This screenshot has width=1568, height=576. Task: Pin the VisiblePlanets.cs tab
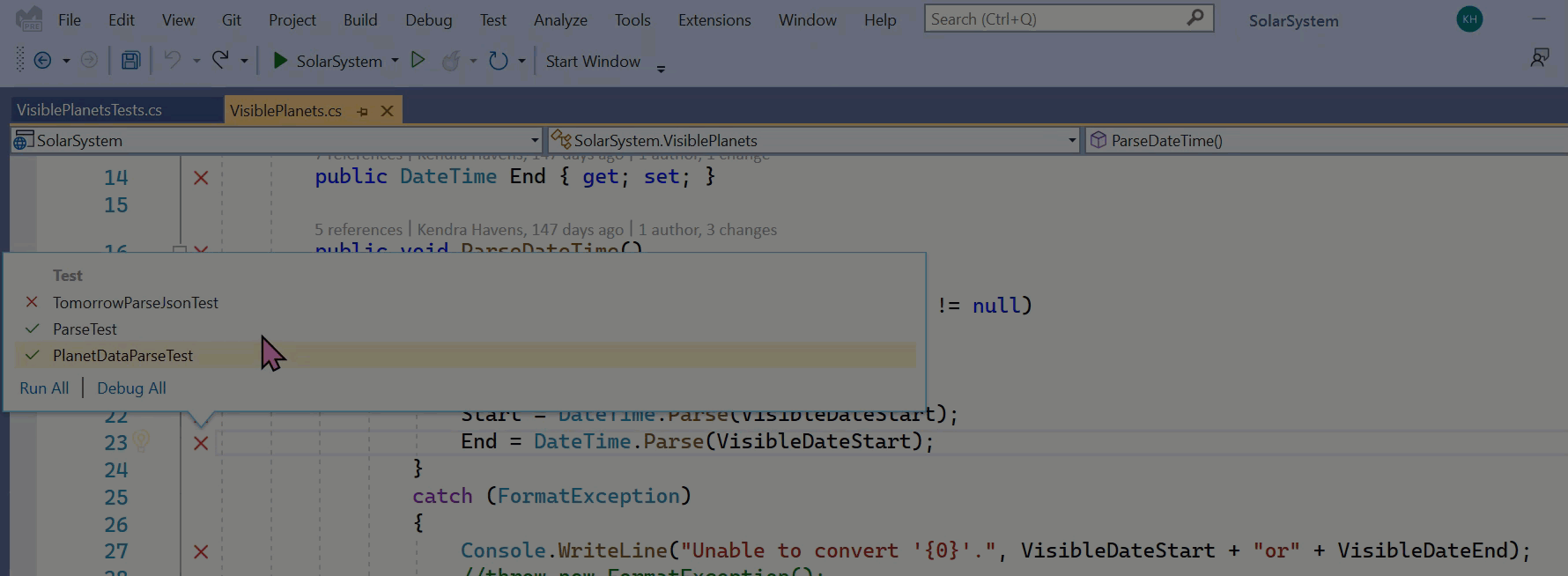362,112
